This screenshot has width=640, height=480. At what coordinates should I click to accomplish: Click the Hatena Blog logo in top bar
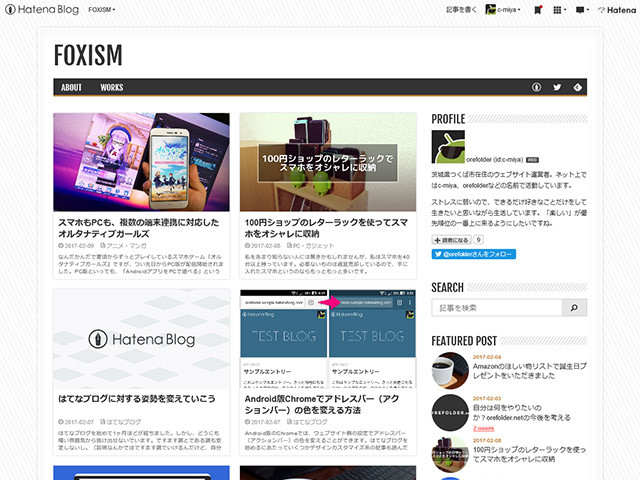[x=42, y=9]
